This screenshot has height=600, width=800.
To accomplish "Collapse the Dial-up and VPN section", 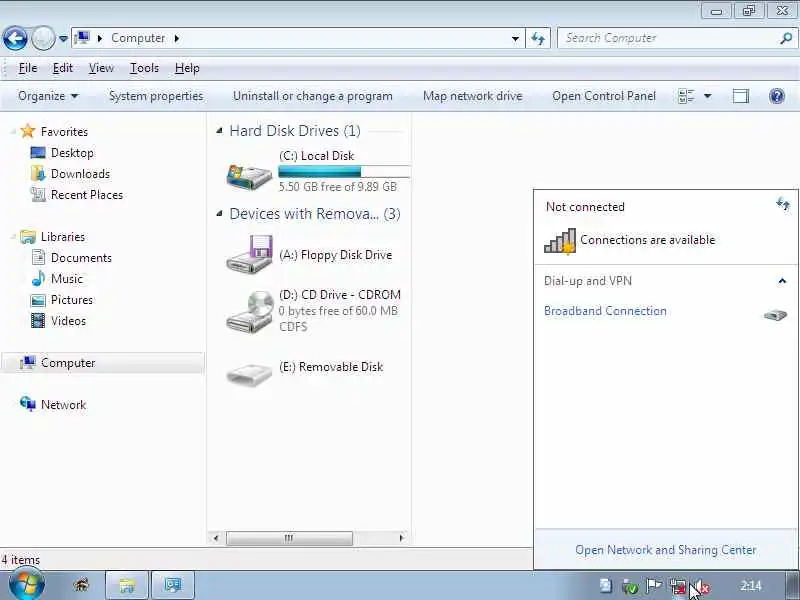I will (782, 281).
